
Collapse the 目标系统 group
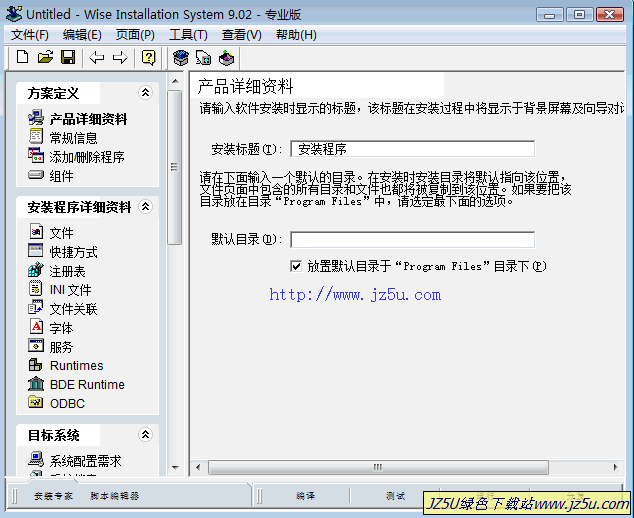click(x=145, y=435)
